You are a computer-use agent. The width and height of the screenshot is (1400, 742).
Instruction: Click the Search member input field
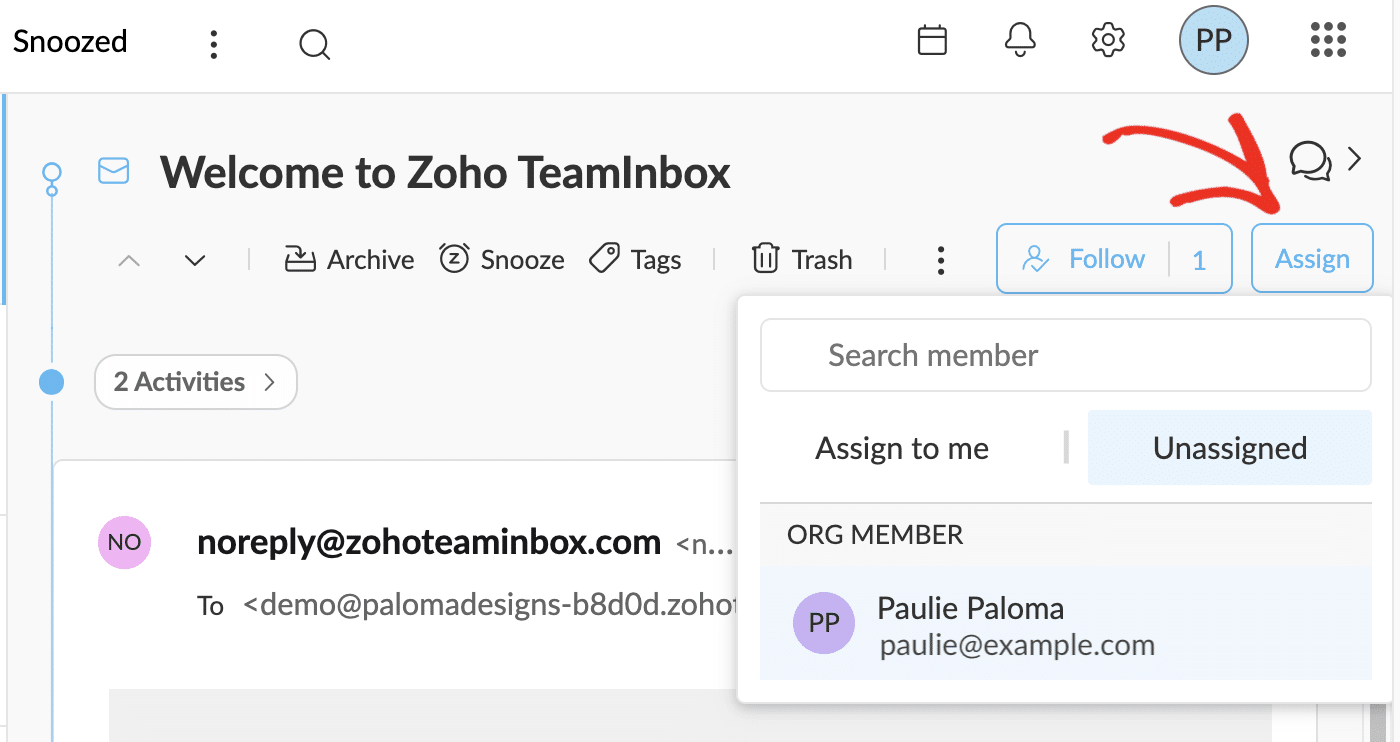[x=1065, y=355]
